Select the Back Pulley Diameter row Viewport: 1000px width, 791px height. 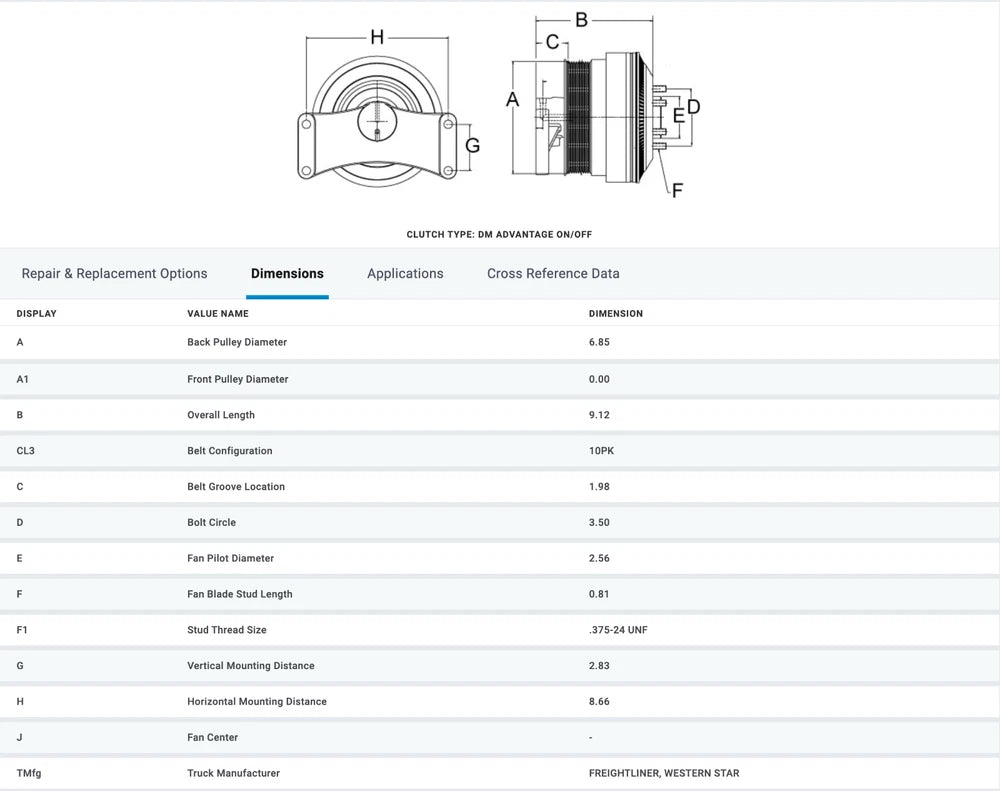(237, 342)
